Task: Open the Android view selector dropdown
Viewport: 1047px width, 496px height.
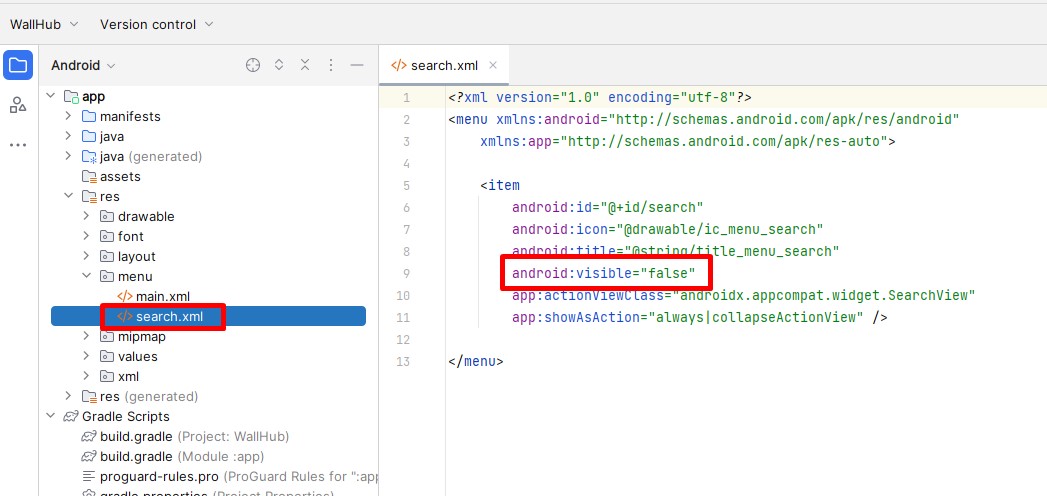Action: tap(83, 65)
